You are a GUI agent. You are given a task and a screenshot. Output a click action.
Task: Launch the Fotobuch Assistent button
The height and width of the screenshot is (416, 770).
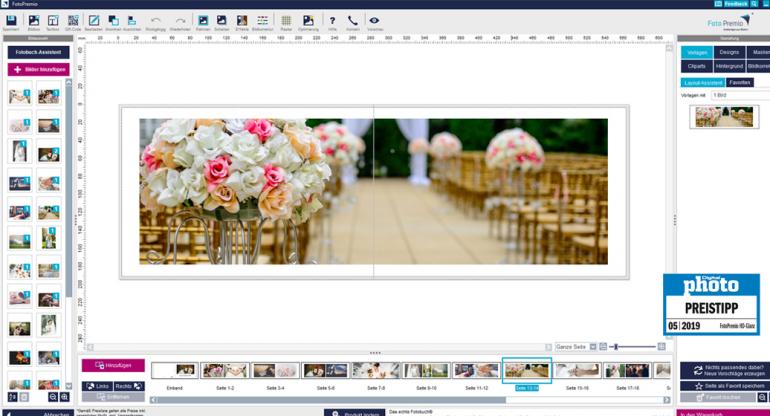point(38,51)
